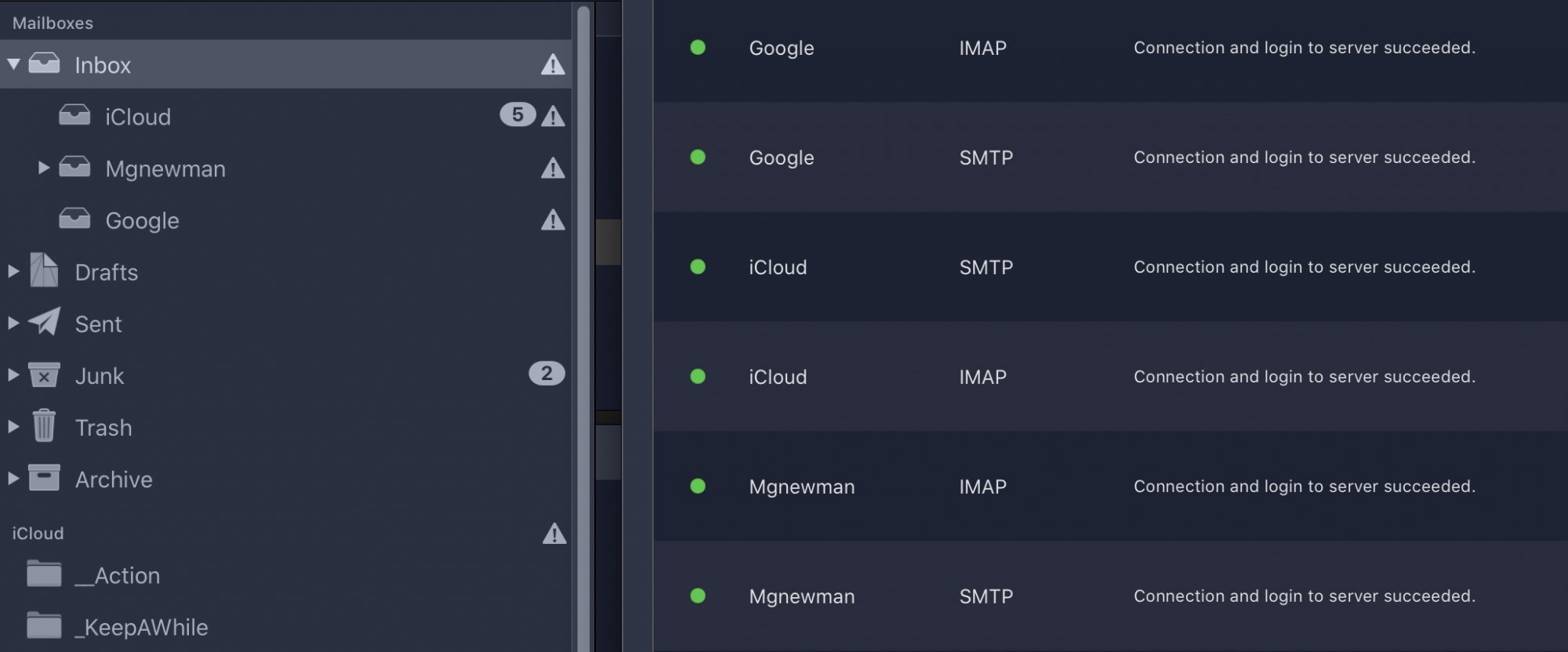
Task: Click IMAP protocol cell in Google row
Action: pos(983,48)
